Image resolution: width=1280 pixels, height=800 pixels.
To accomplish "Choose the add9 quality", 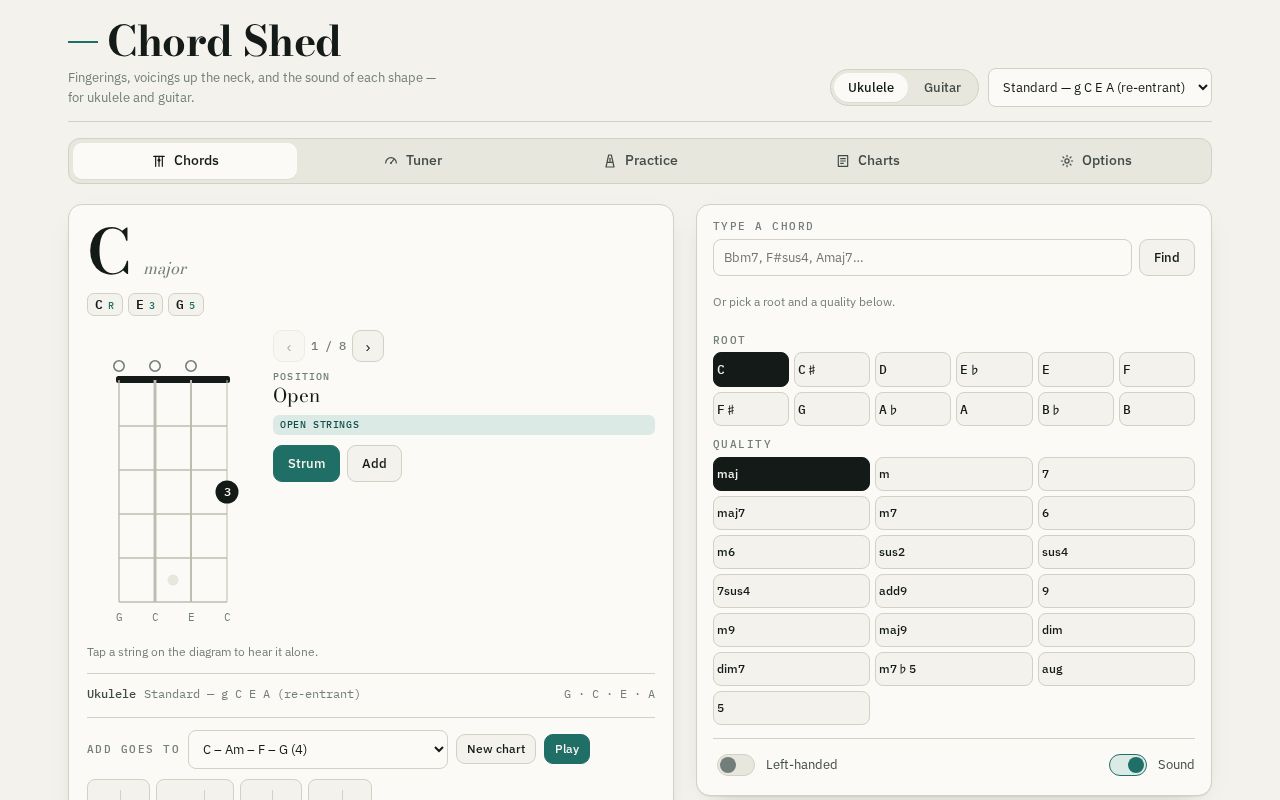I will pyautogui.click(x=954, y=591).
